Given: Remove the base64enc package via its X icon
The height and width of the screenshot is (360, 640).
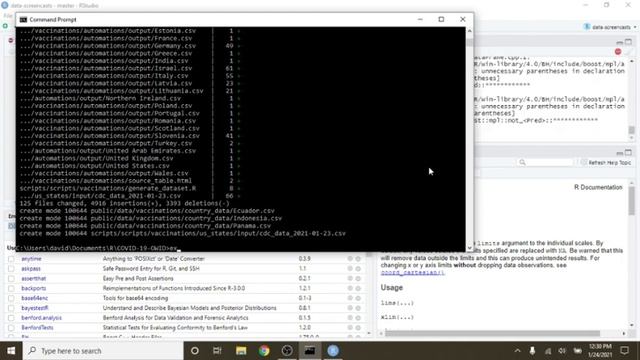Looking at the screenshot, I should pyautogui.click(x=358, y=298).
